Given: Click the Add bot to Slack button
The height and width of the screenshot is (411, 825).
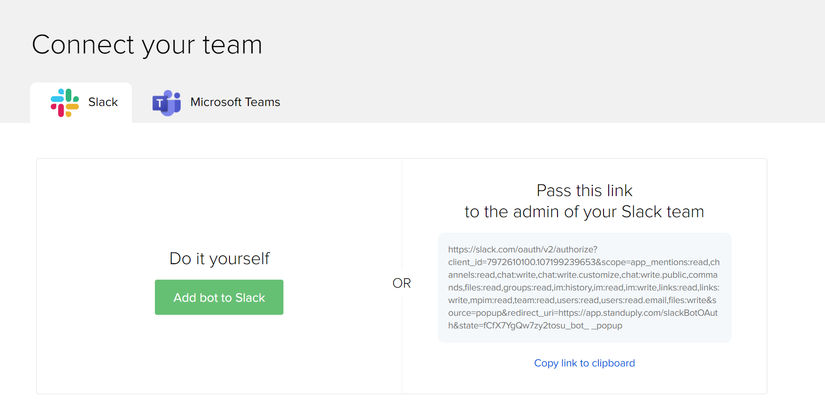Looking at the screenshot, I should (219, 297).
